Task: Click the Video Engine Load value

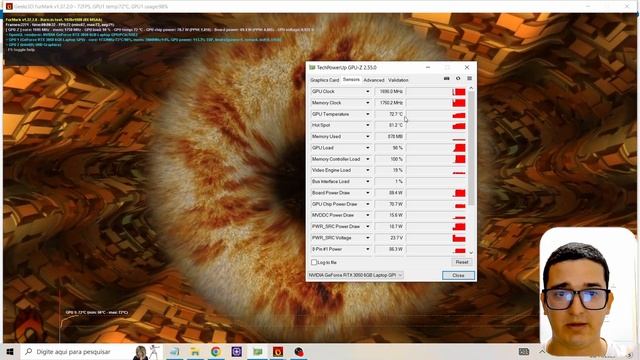Action: click(x=390, y=170)
